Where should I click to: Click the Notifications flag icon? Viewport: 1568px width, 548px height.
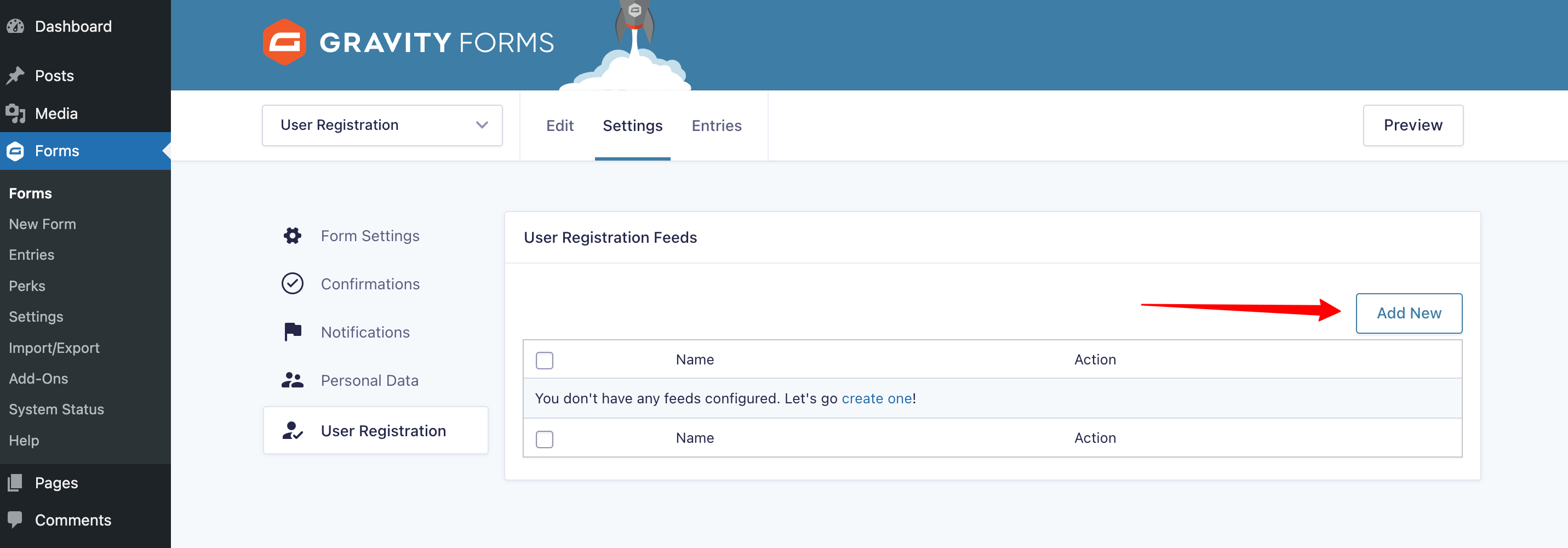(293, 332)
